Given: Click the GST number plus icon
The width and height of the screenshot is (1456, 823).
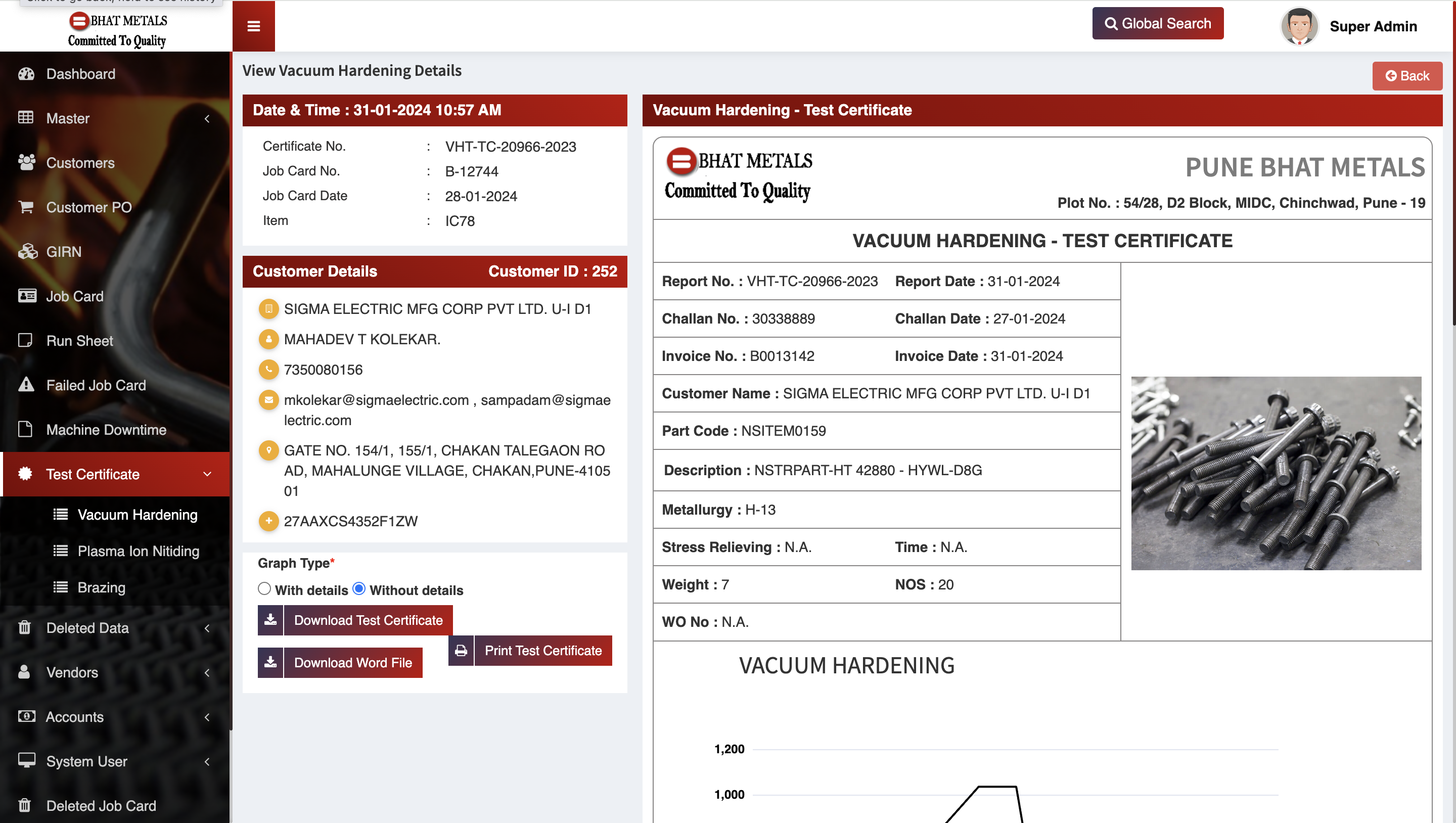Looking at the screenshot, I should tap(268, 521).
